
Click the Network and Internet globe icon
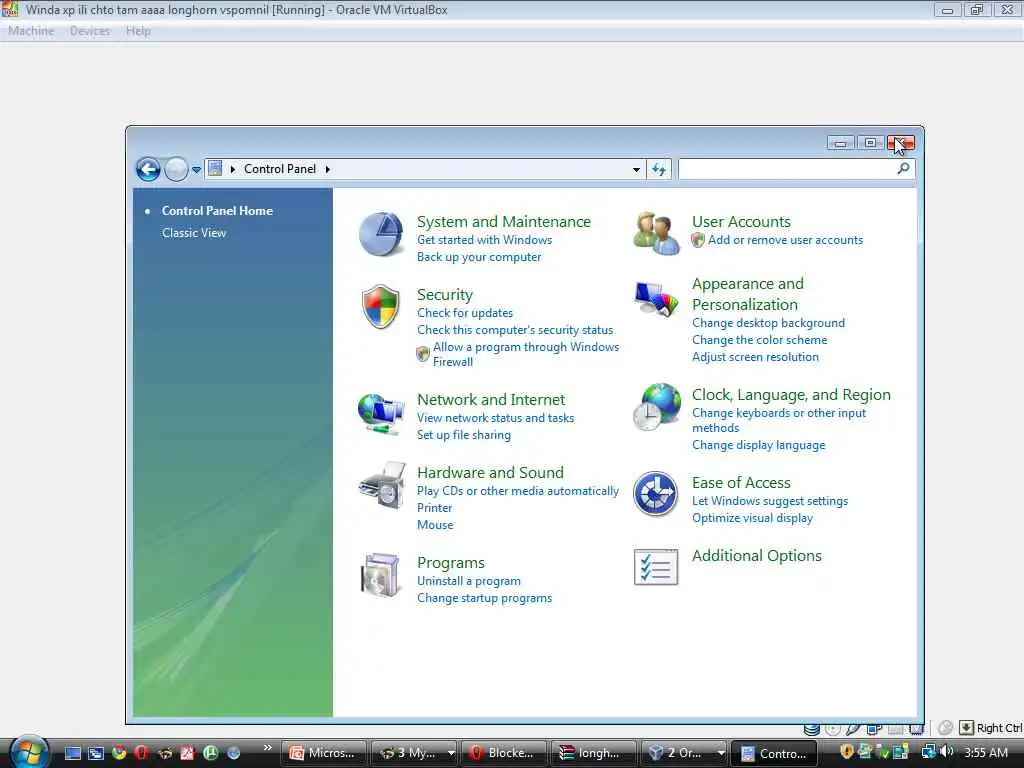[x=381, y=413]
